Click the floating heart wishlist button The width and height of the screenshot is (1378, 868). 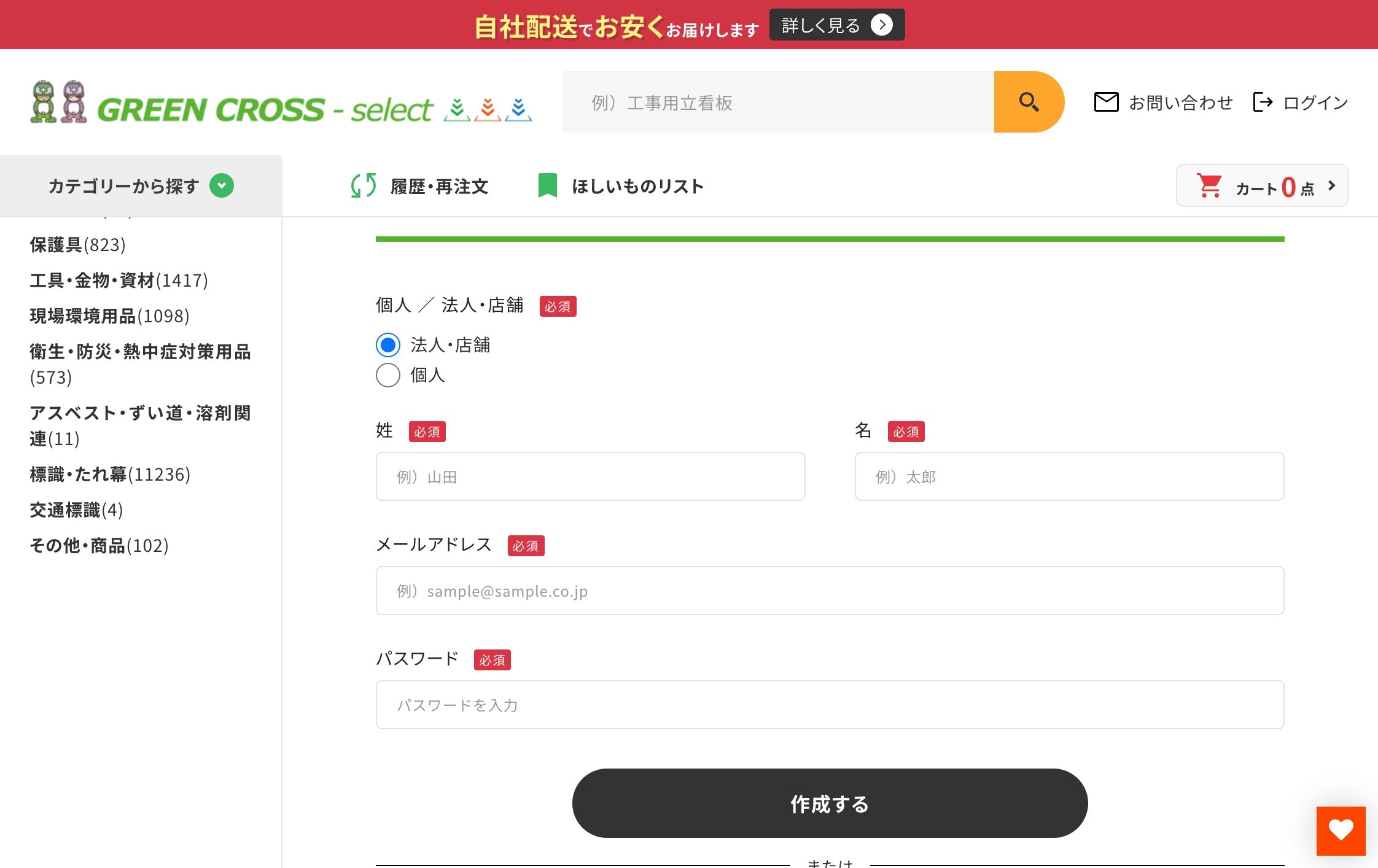(1341, 831)
